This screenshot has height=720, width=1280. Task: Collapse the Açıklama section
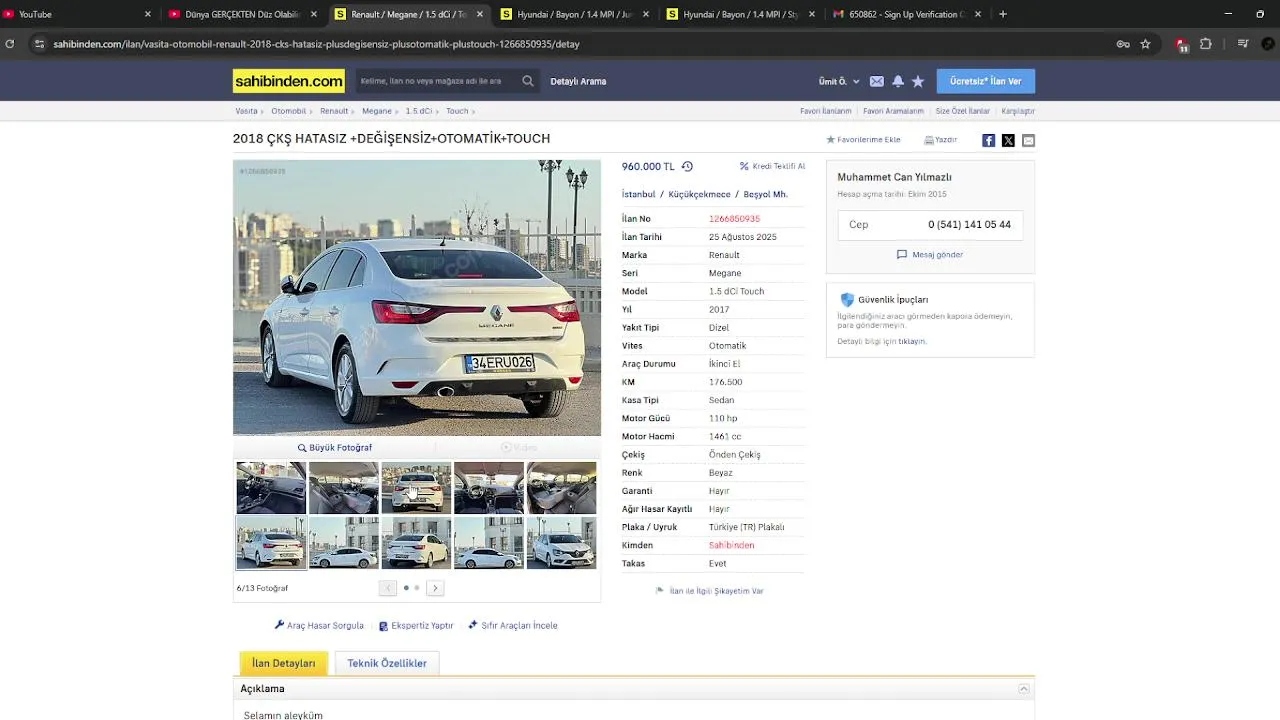click(x=1024, y=689)
